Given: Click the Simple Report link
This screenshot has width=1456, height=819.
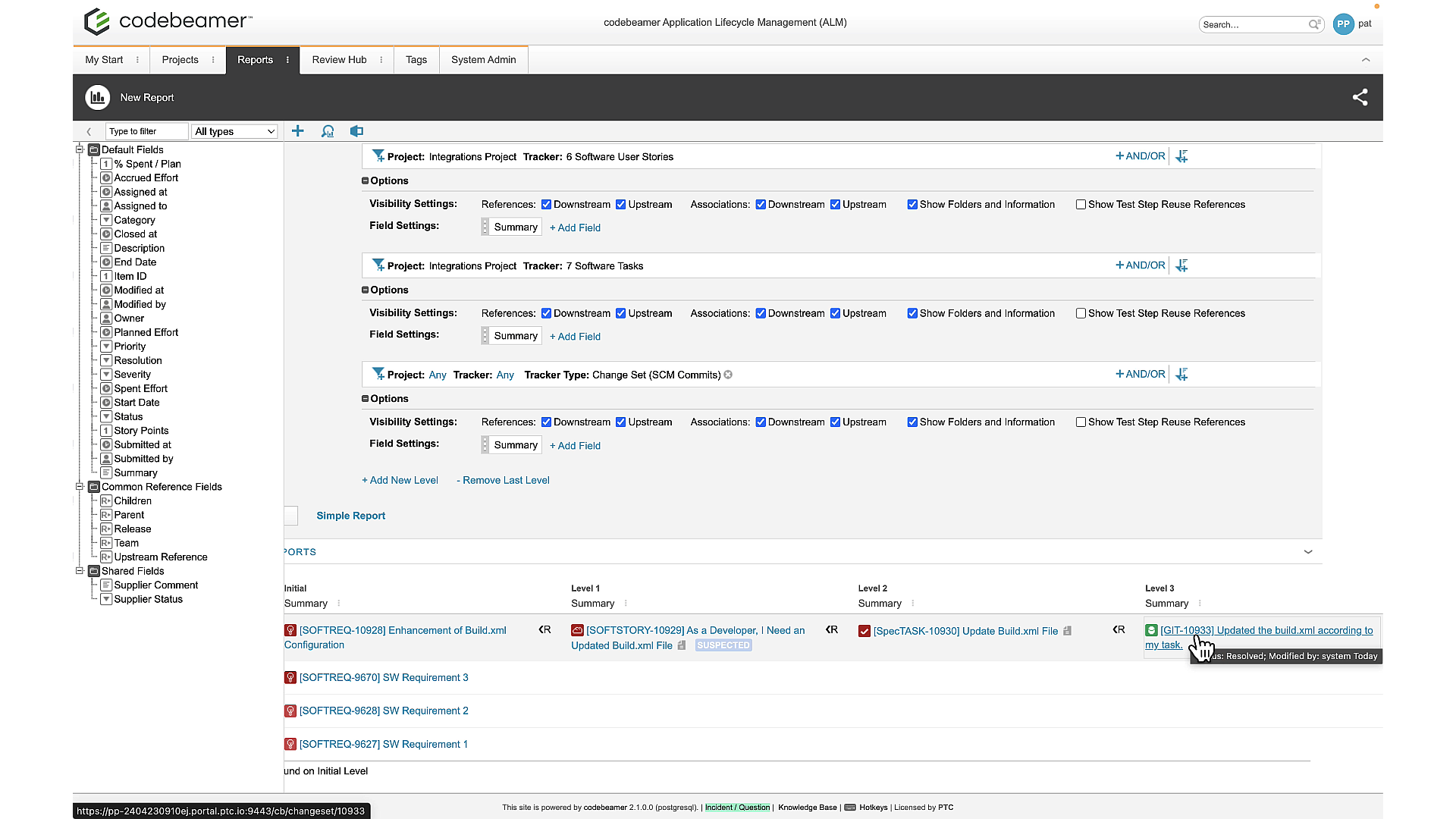Looking at the screenshot, I should click(350, 516).
